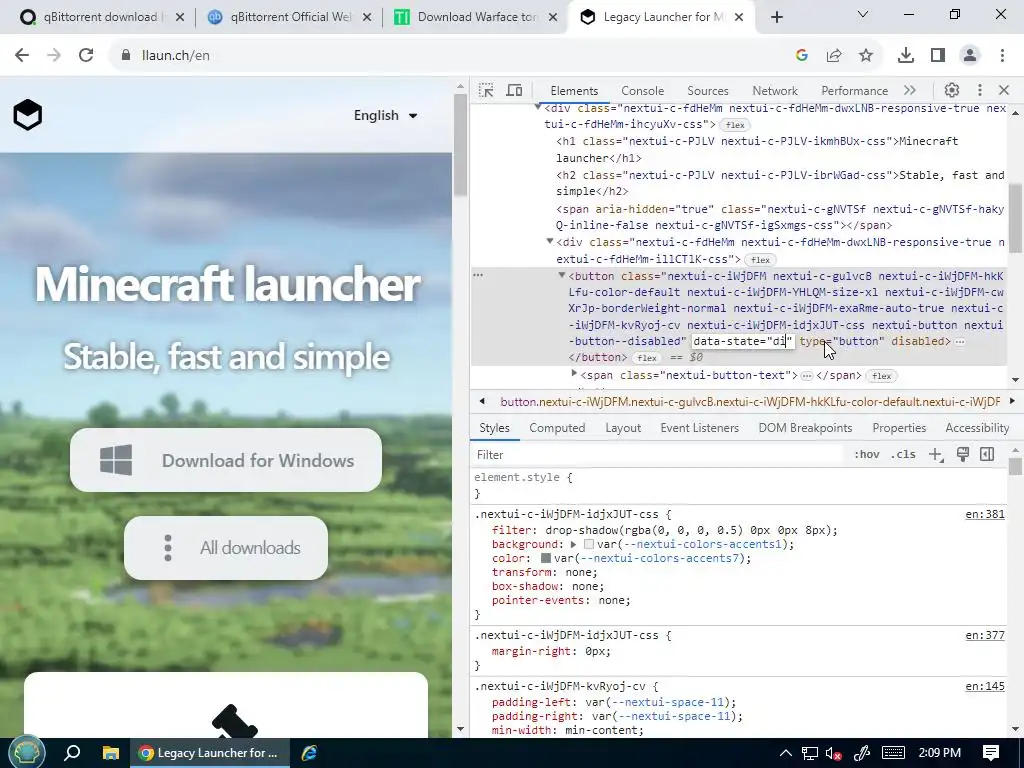Open source link en:145
1024x768 pixels.
985,686
